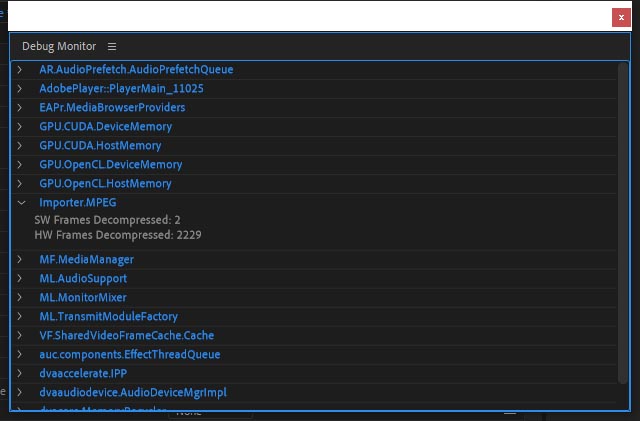Select the ML.AudioSupport entry
The height and width of the screenshot is (421, 640).
83,278
